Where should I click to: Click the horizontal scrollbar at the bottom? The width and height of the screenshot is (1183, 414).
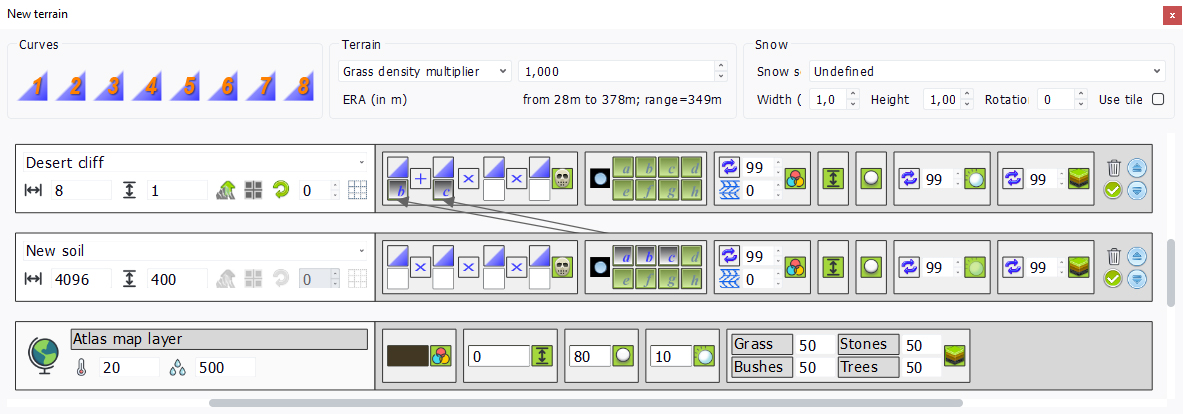click(585, 404)
